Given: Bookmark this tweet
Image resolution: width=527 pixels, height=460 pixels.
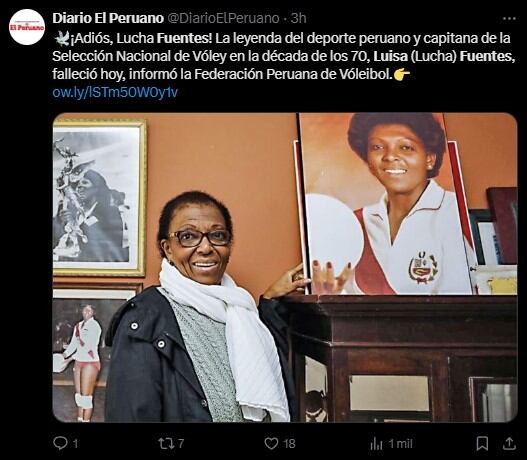Looking at the screenshot, I should click(482, 444).
